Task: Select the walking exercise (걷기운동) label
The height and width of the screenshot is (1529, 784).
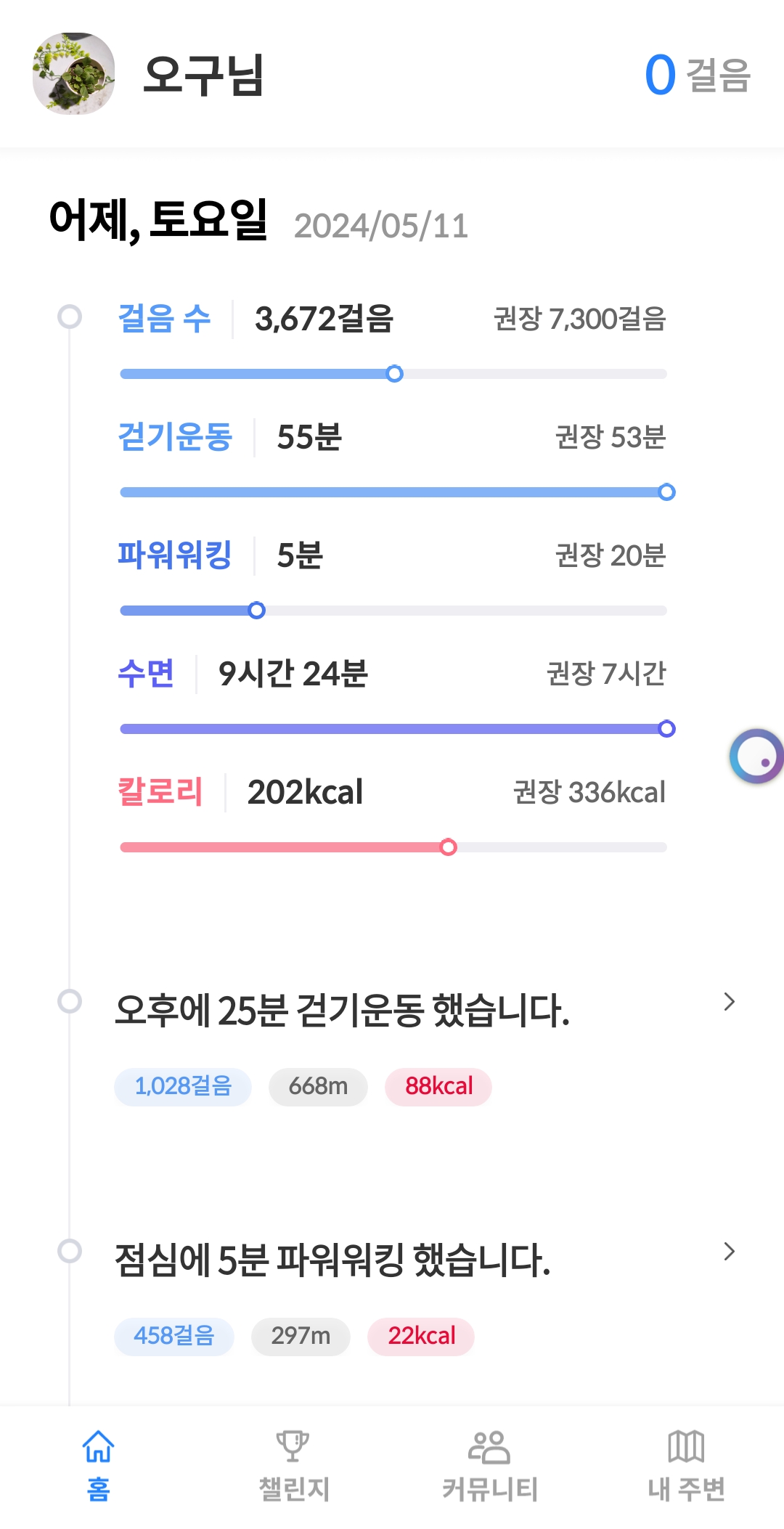Action: coord(175,437)
